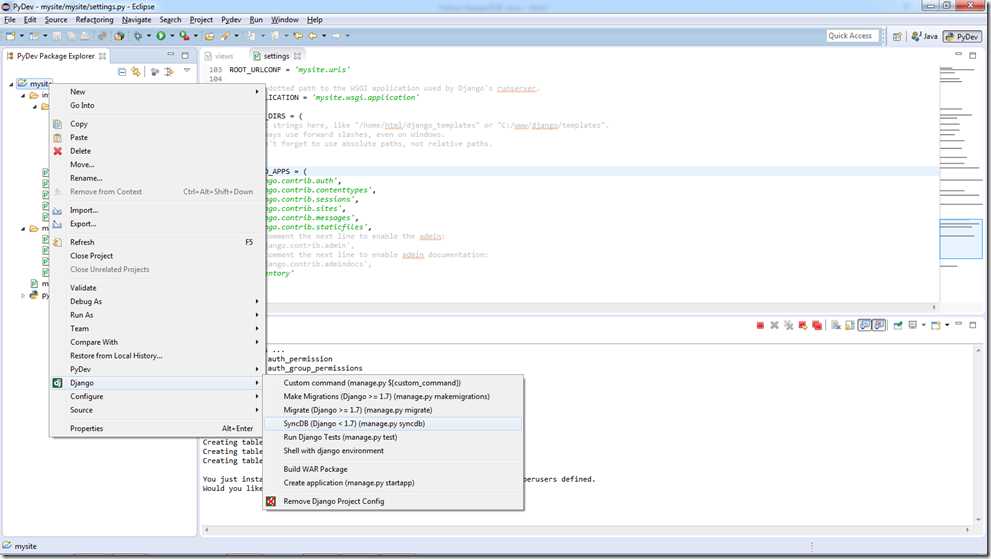Click the editor overview minimap highlighted region
This screenshot has height=559, width=991.
coord(961,239)
